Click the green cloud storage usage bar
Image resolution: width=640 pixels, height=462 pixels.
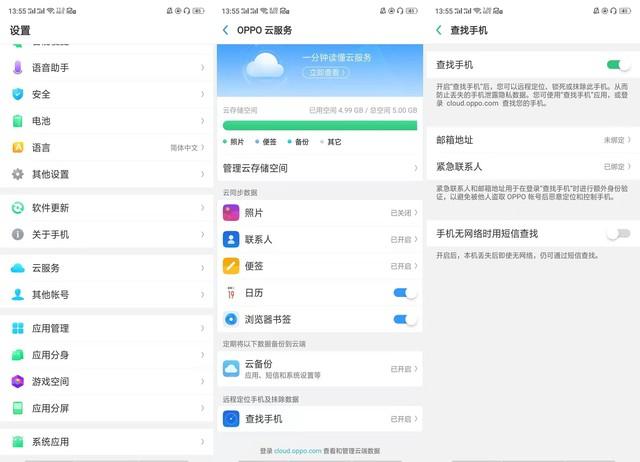click(320, 125)
